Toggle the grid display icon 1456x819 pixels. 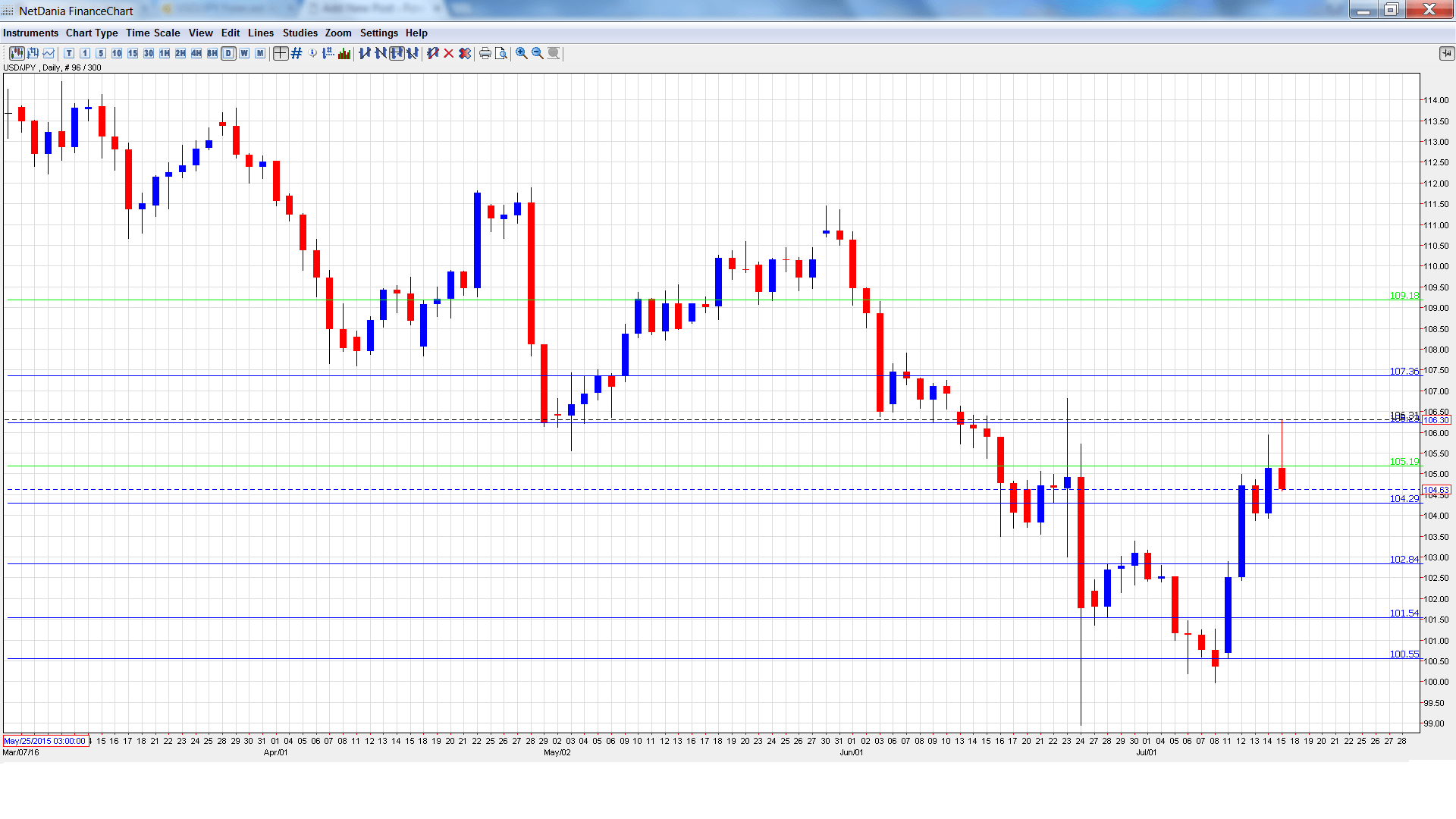coord(297,53)
